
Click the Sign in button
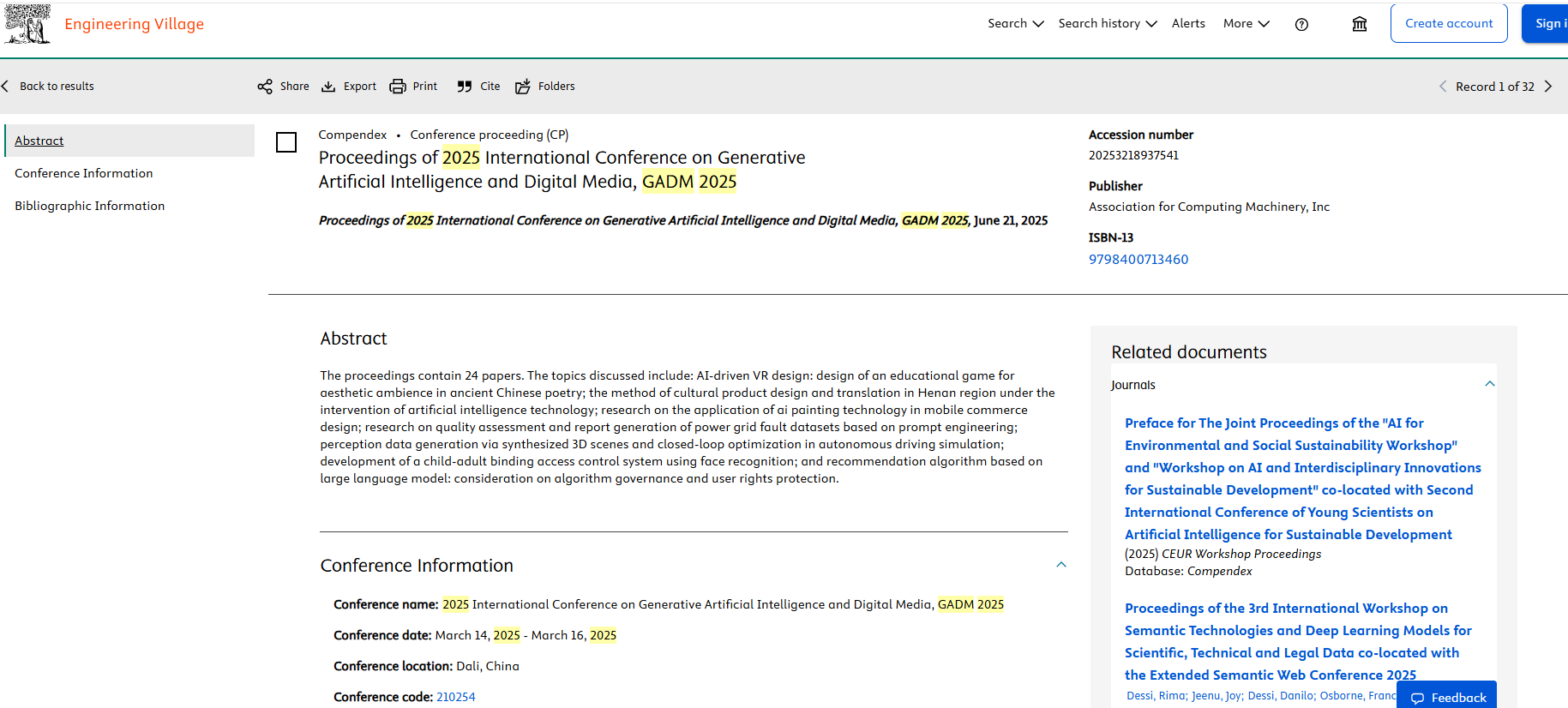click(x=1546, y=23)
